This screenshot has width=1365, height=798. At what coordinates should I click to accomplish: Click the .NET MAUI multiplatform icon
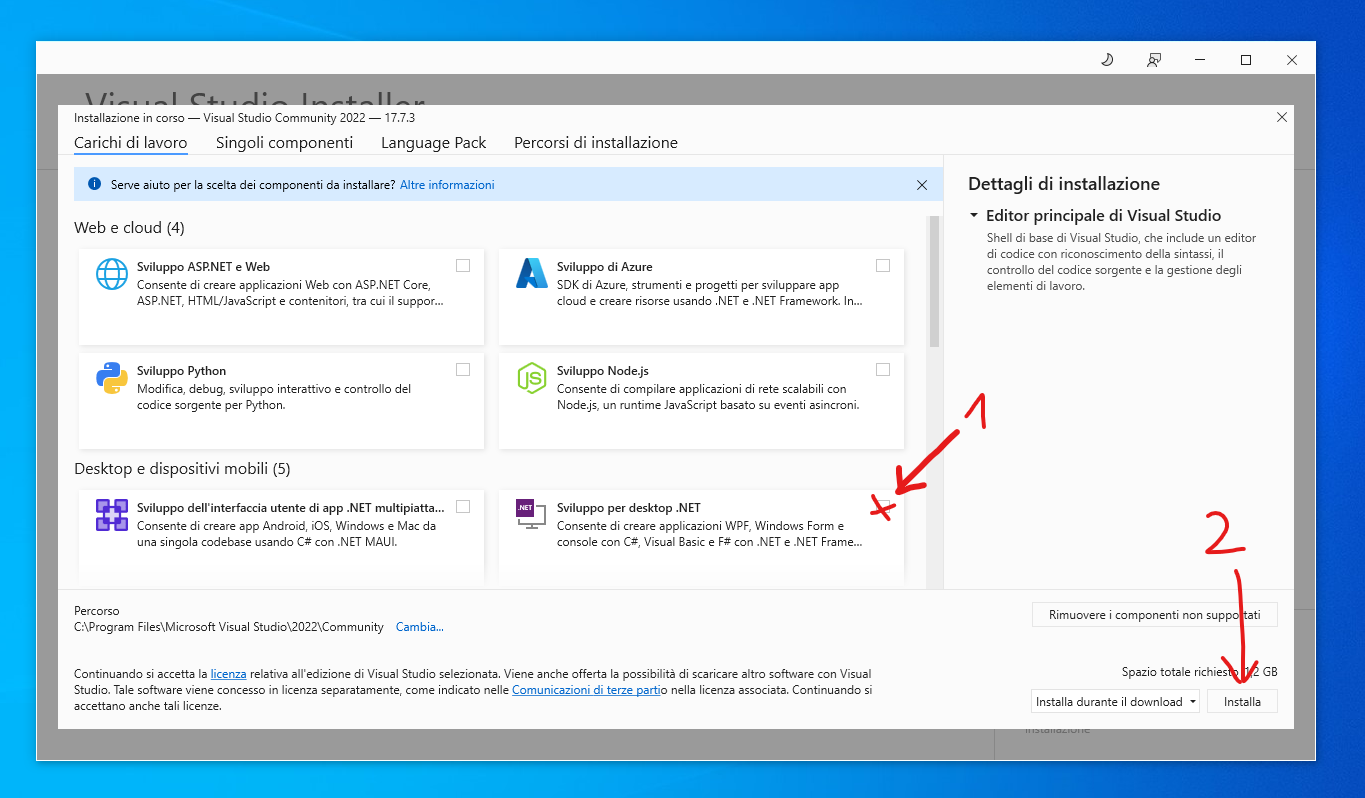(112, 515)
